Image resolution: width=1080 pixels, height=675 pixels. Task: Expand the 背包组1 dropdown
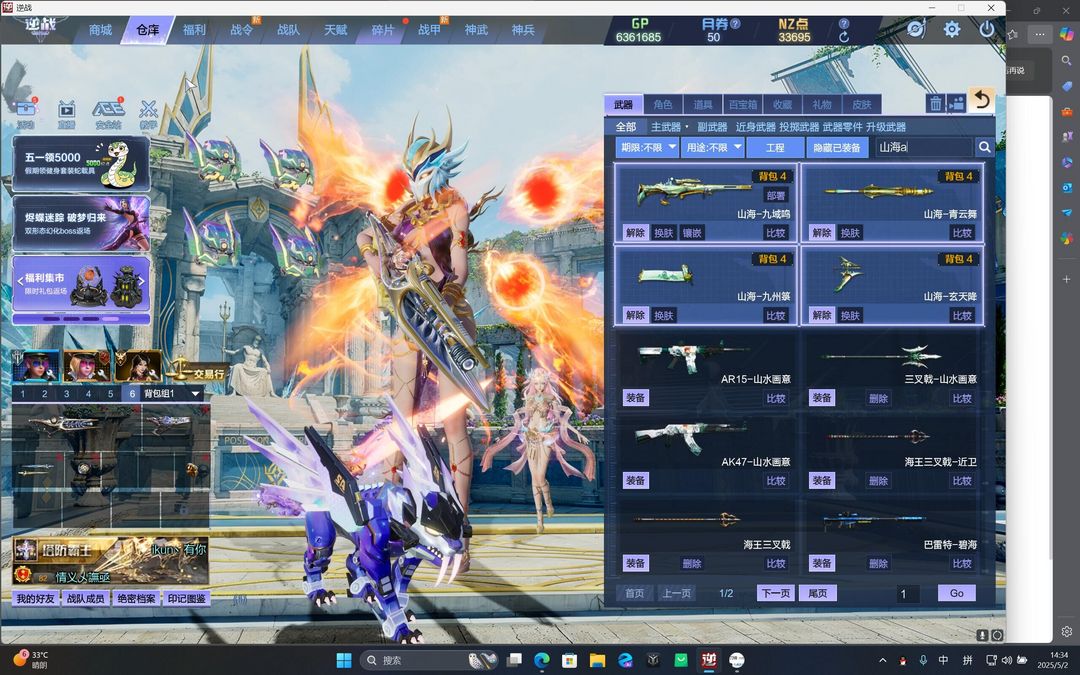tap(195, 394)
